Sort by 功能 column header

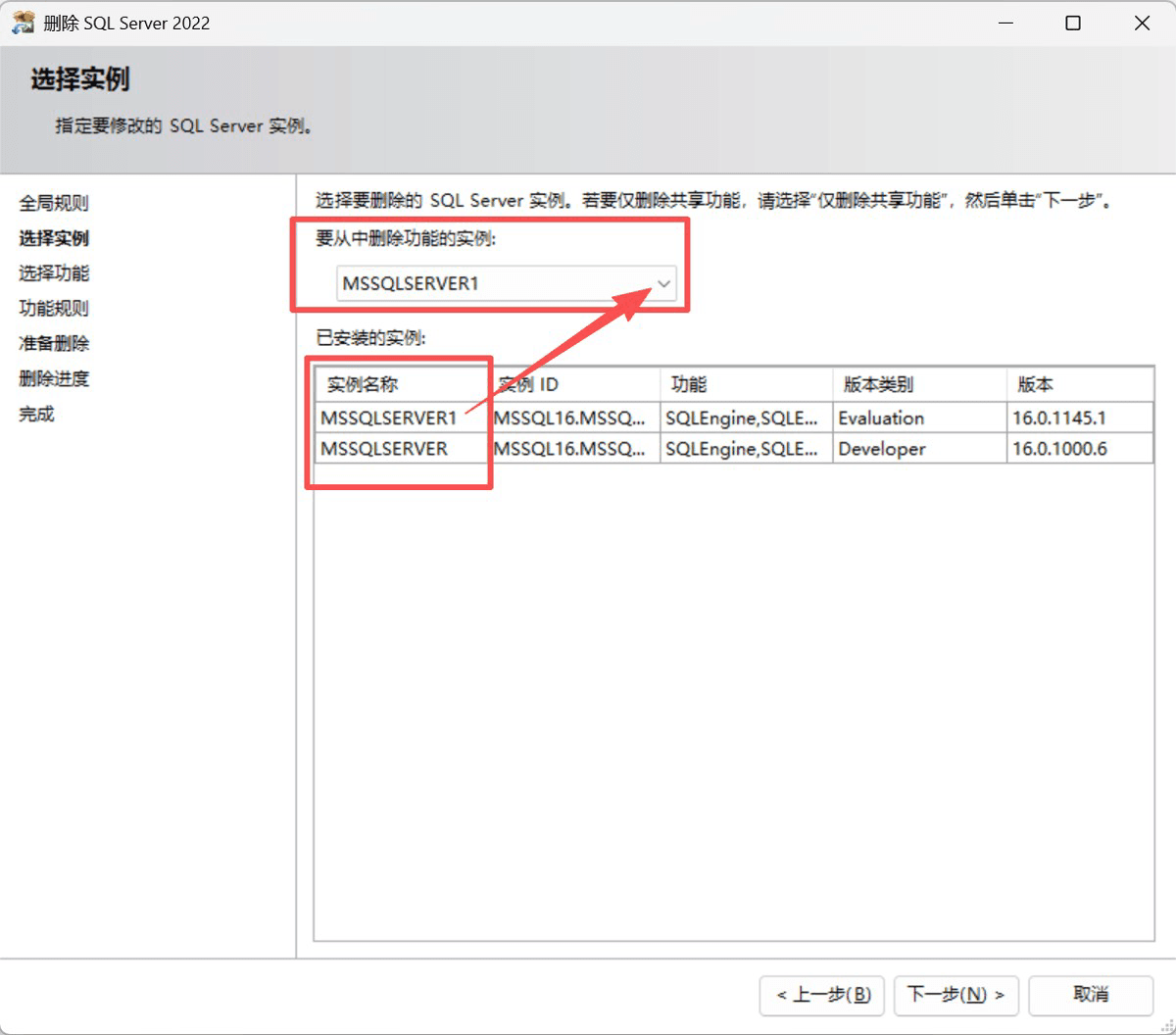click(x=746, y=384)
